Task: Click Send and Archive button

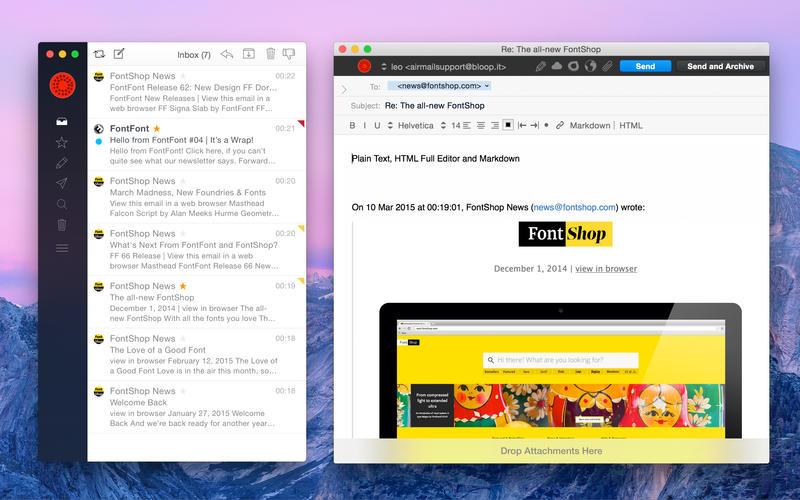Action: (x=720, y=66)
